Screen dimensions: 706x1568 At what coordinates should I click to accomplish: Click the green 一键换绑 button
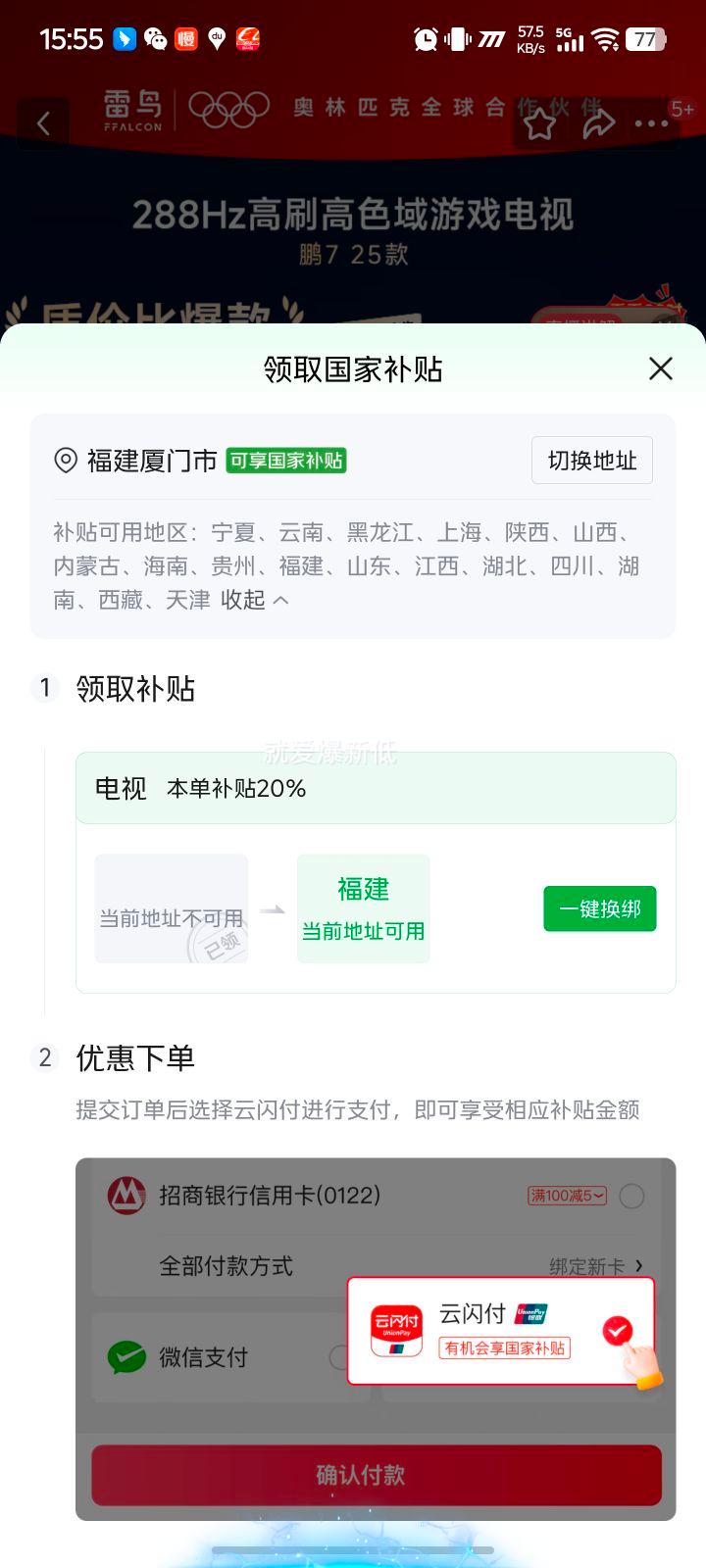tap(600, 908)
